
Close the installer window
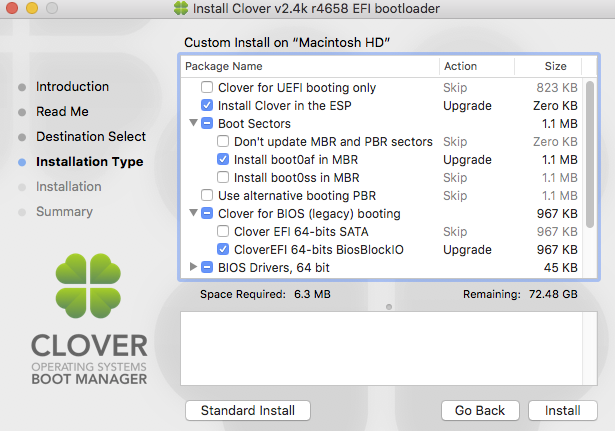12,8
